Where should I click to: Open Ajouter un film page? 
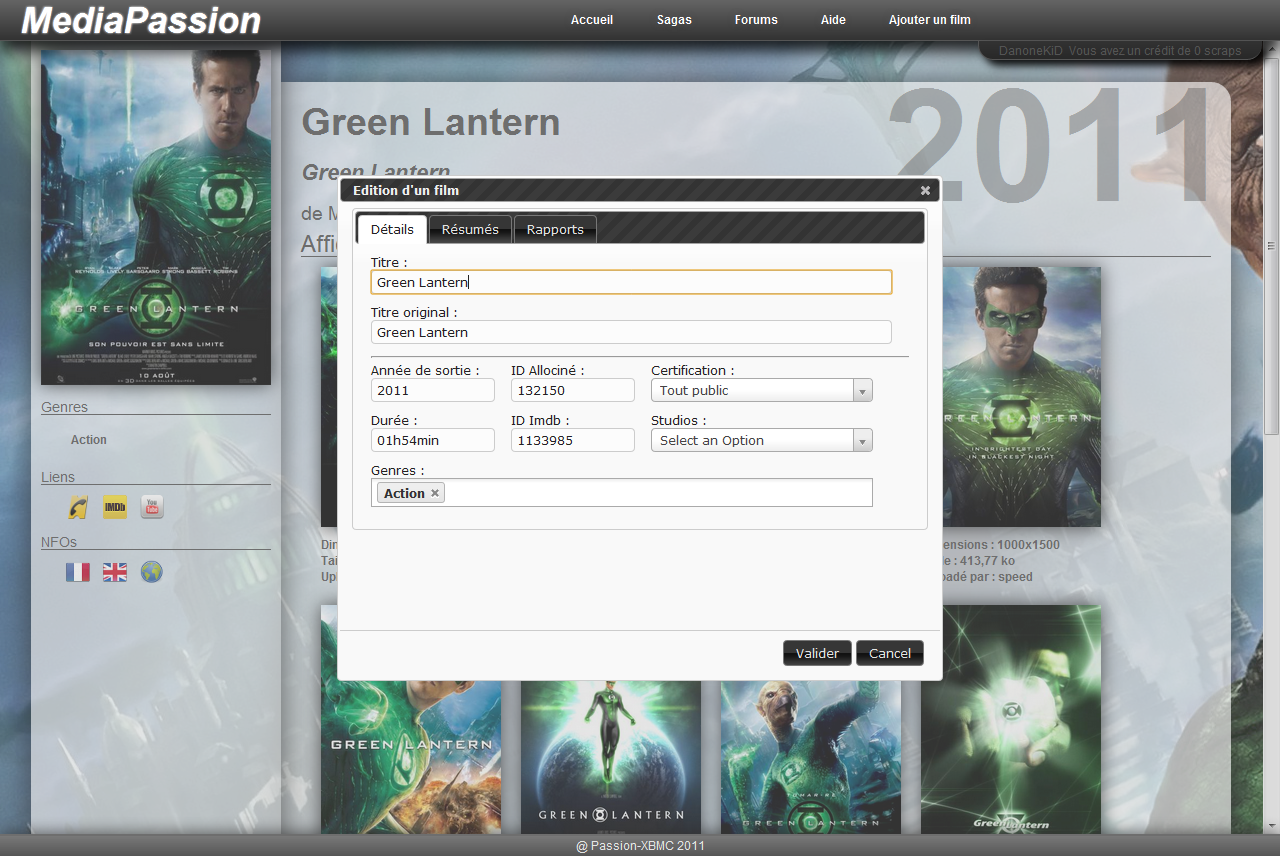tap(930, 20)
